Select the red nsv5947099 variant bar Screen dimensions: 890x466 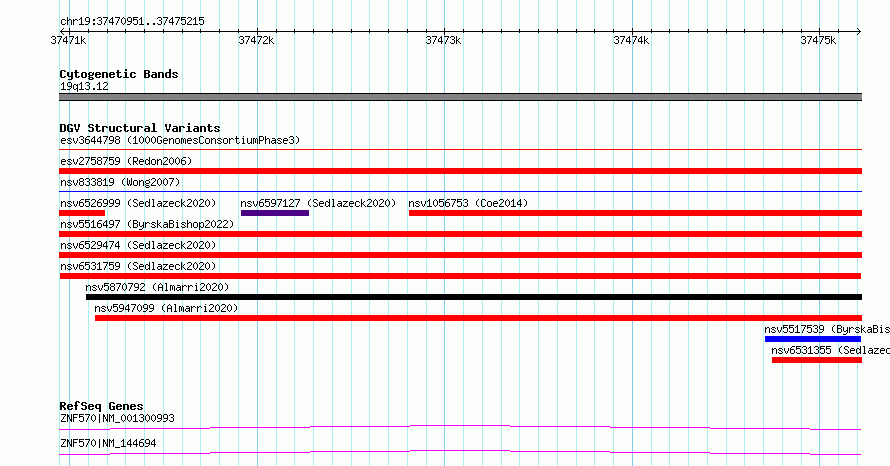pyautogui.click(x=478, y=318)
